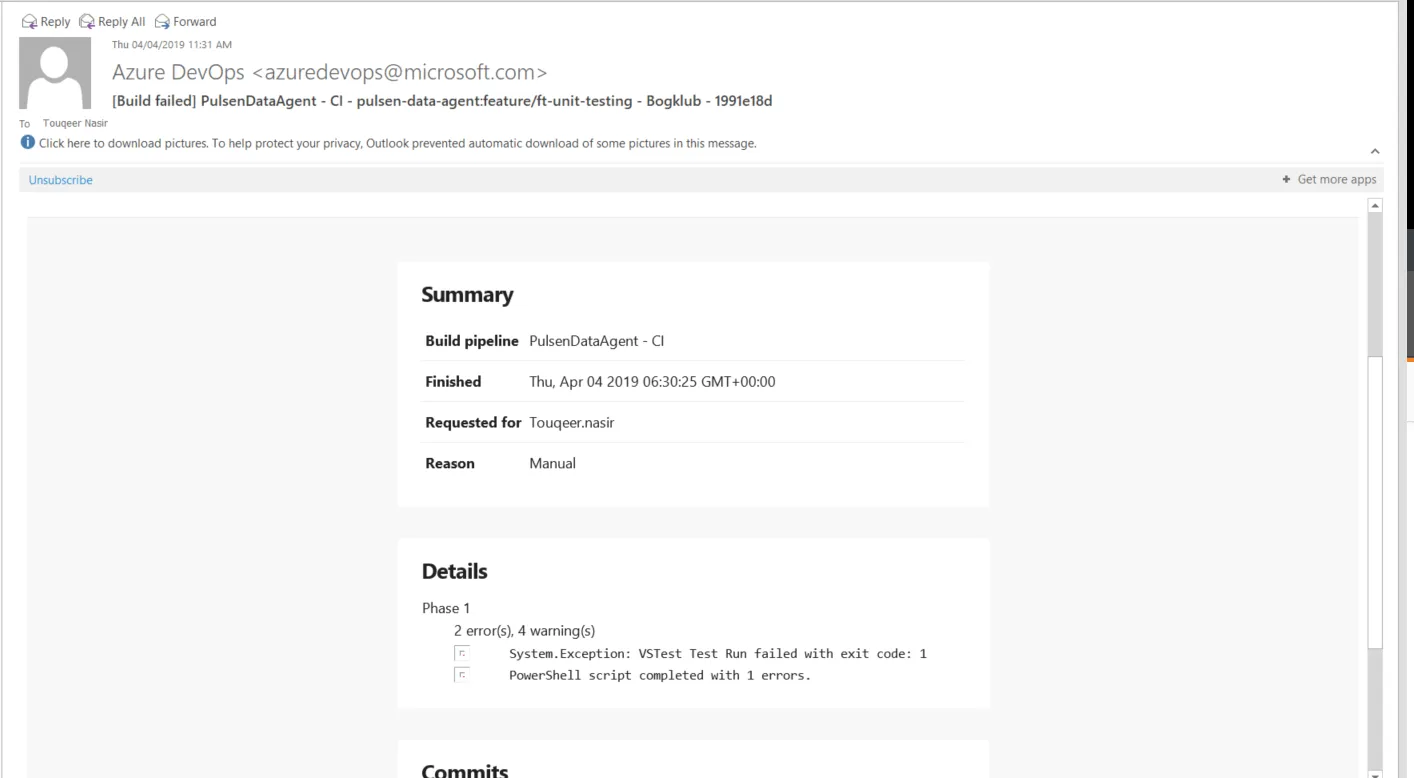Select 'PowerShell script completed with 1 errors.'
Image resolution: width=1414 pixels, height=778 pixels.
point(660,675)
